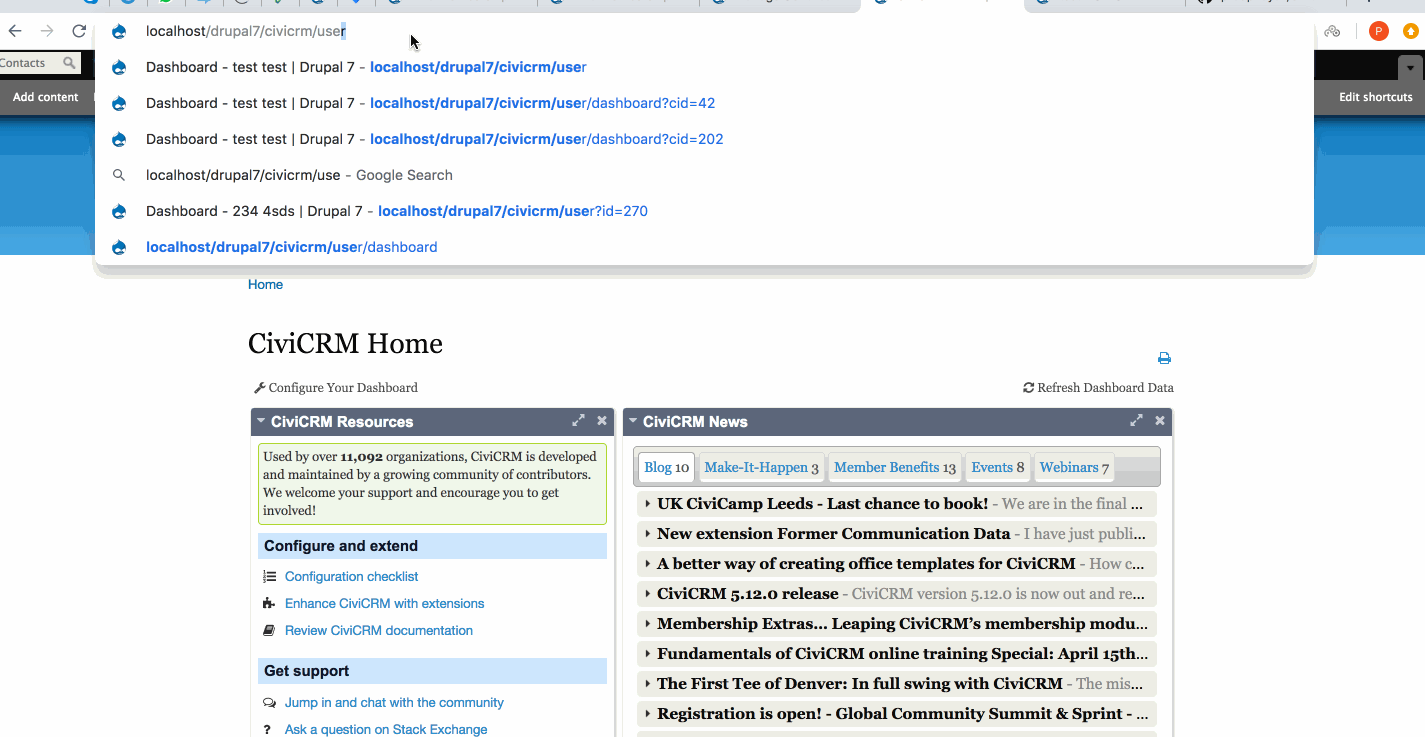
Task: Click the printer icon near CiviCRM Home
Action: coord(1164,358)
